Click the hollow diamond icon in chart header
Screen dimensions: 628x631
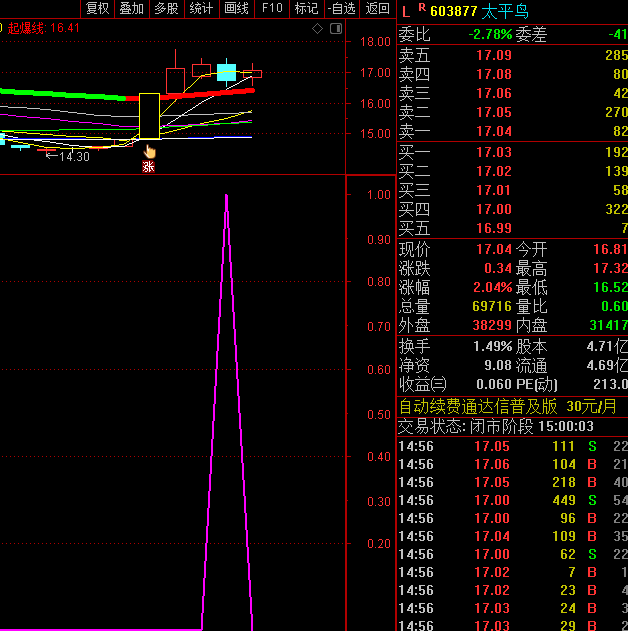[317, 28]
